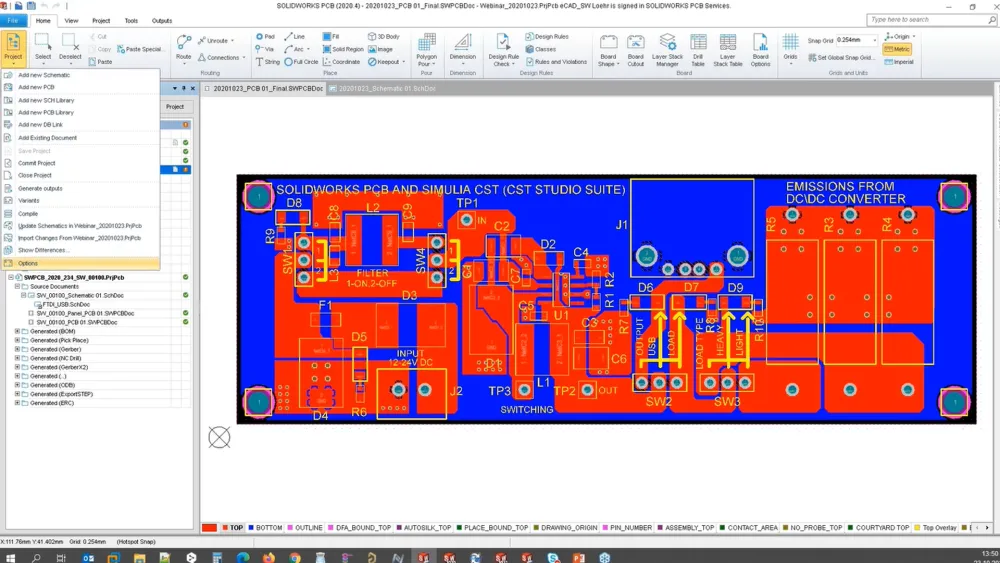Open the Design Rule Check tool
The width and height of the screenshot is (1000, 563).
point(503,50)
